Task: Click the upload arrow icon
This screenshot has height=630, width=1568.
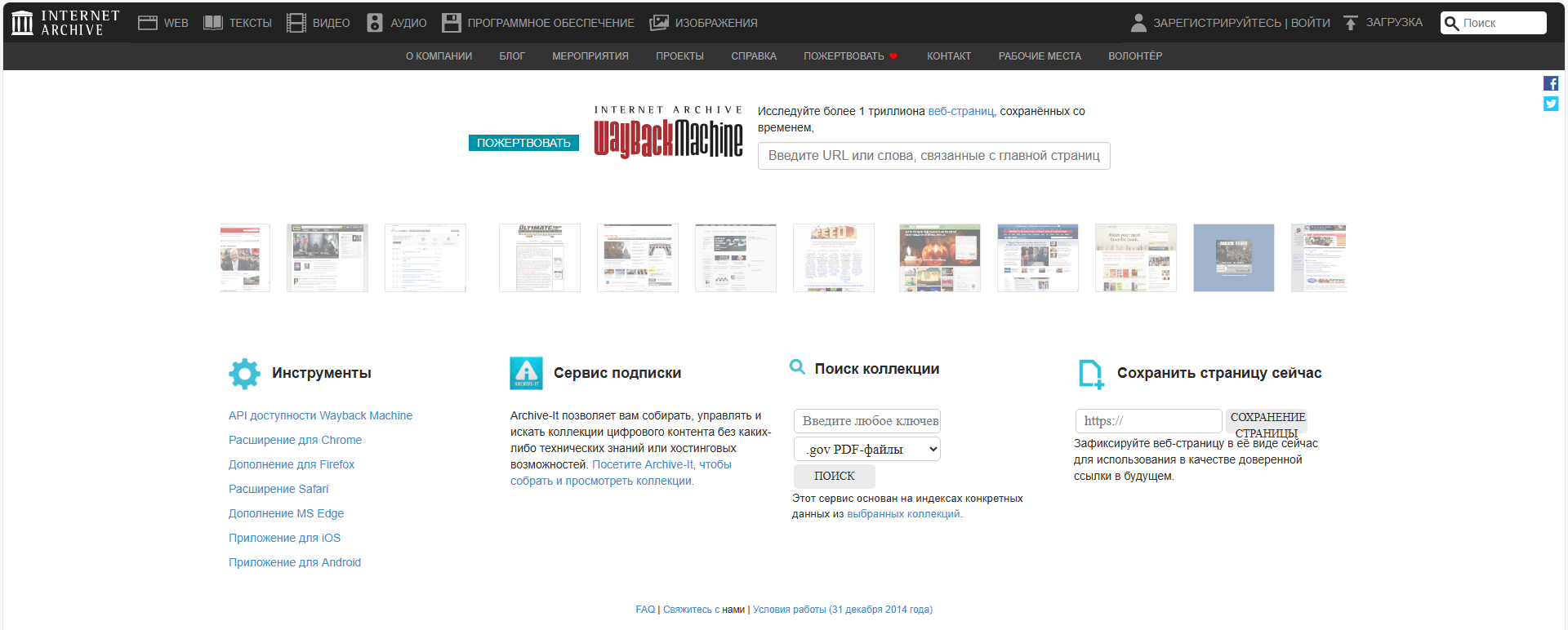Action: click(1351, 23)
